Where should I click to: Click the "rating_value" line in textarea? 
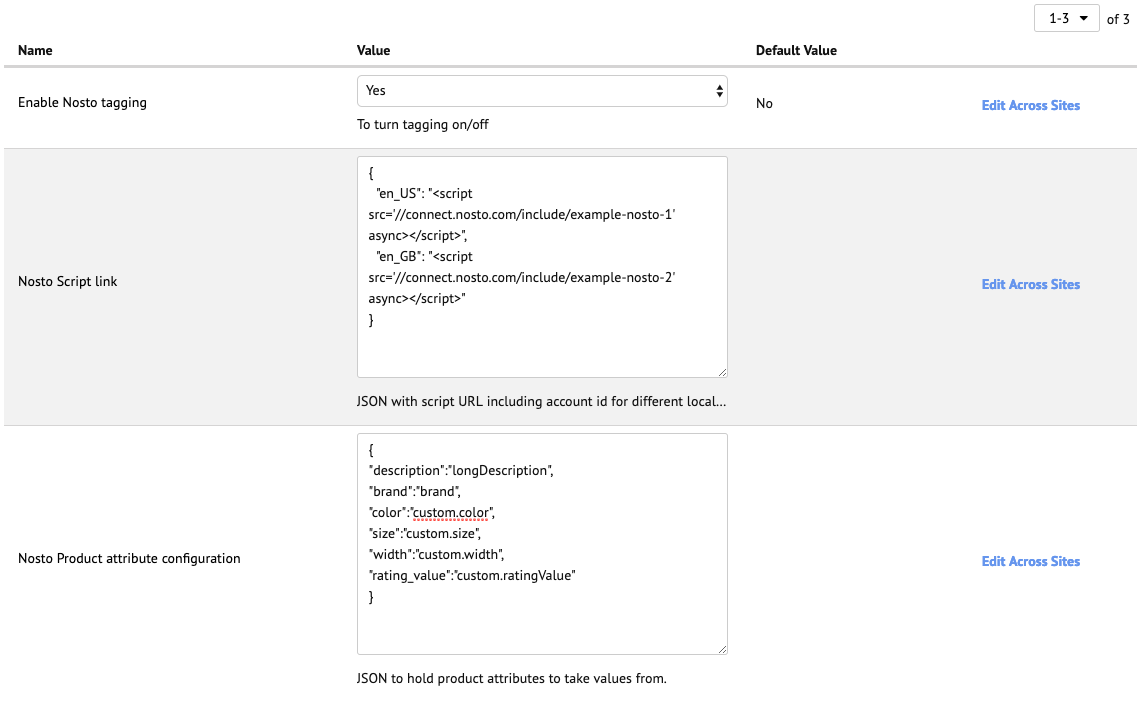click(472, 575)
